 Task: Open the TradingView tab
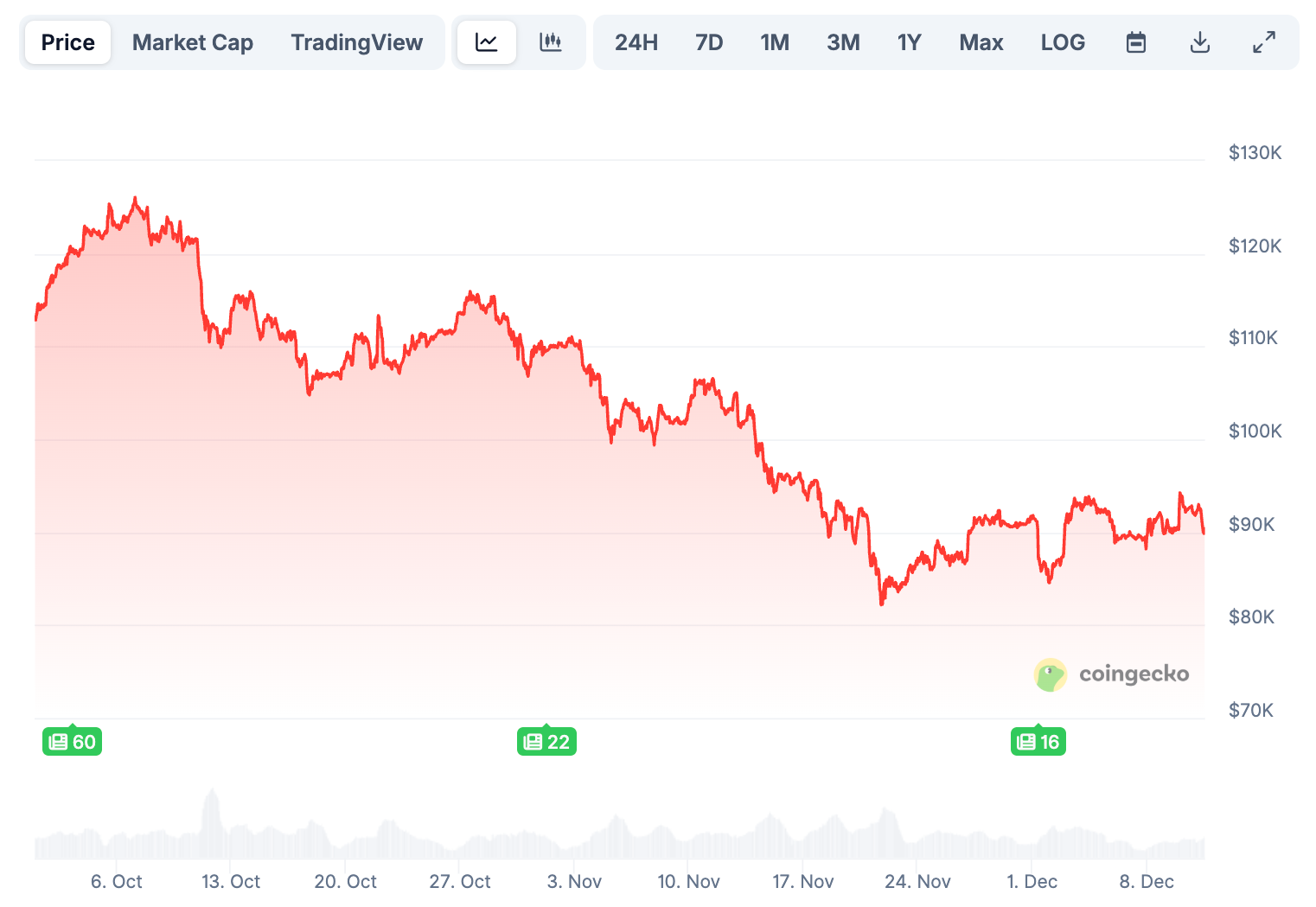coord(356,42)
